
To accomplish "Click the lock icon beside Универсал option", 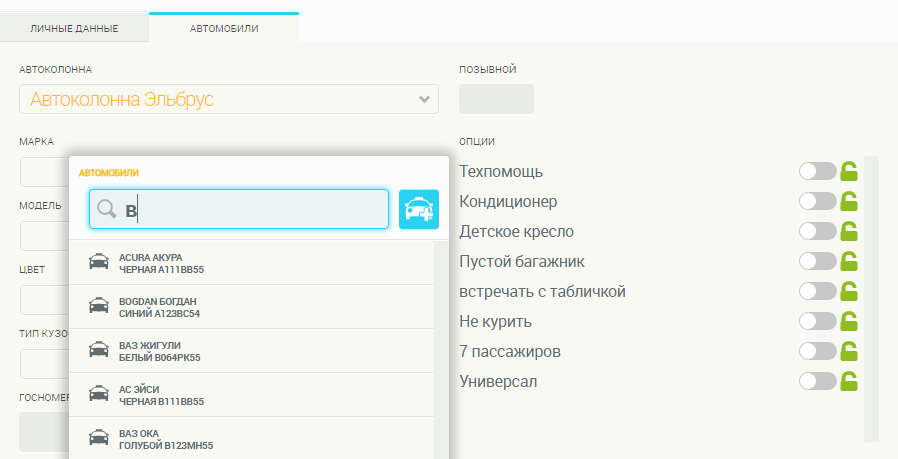I will 849,381.
